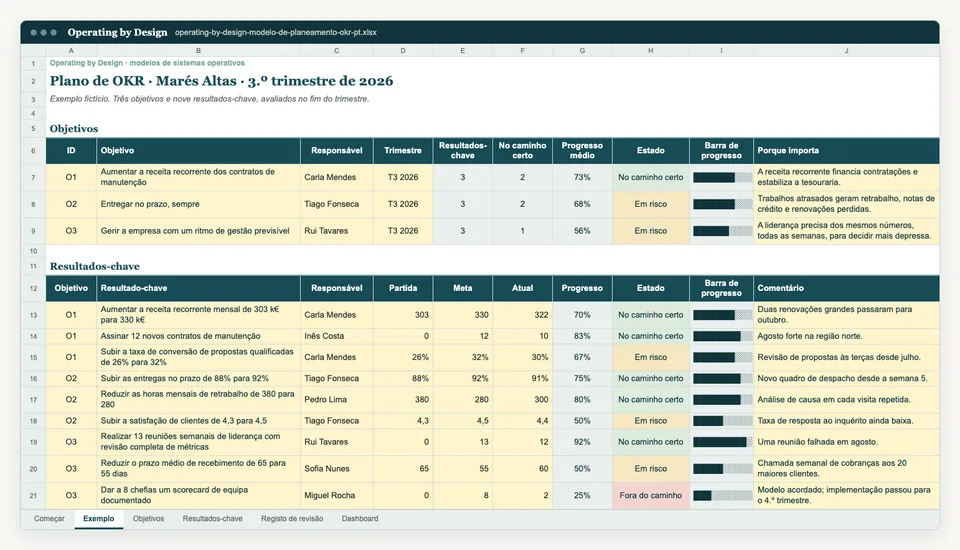Click the 73% average progress cell
Screen dimensions: 960x550
point(582,178)
